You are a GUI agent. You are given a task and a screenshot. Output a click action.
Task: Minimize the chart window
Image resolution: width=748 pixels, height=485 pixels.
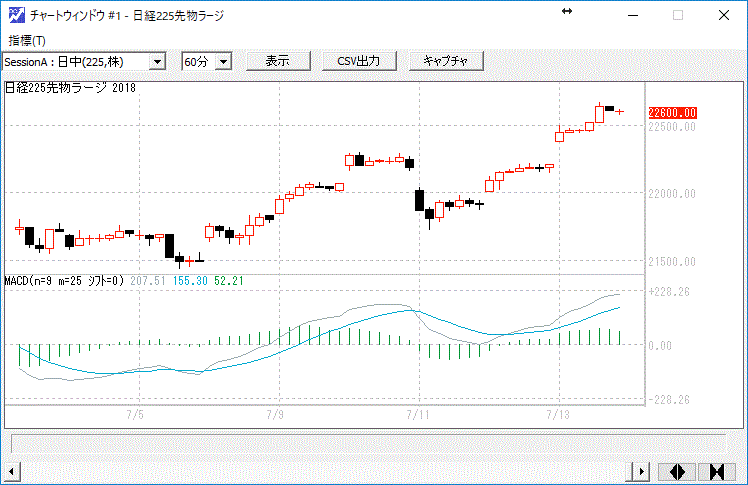coord(633,15)
